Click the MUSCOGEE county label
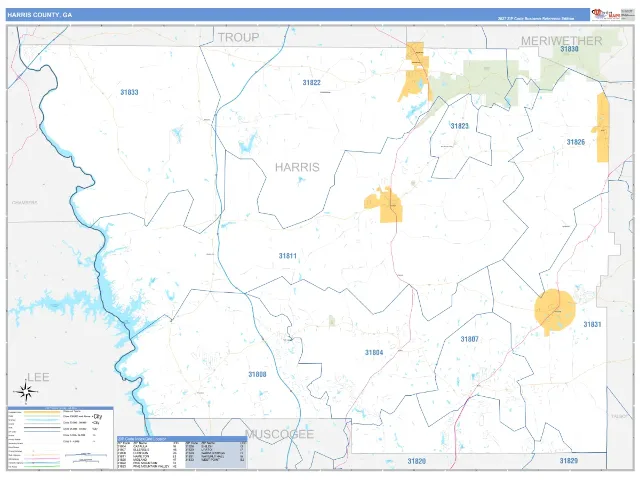Viewport: 640px width, 480px height. [x=280, y=434]
